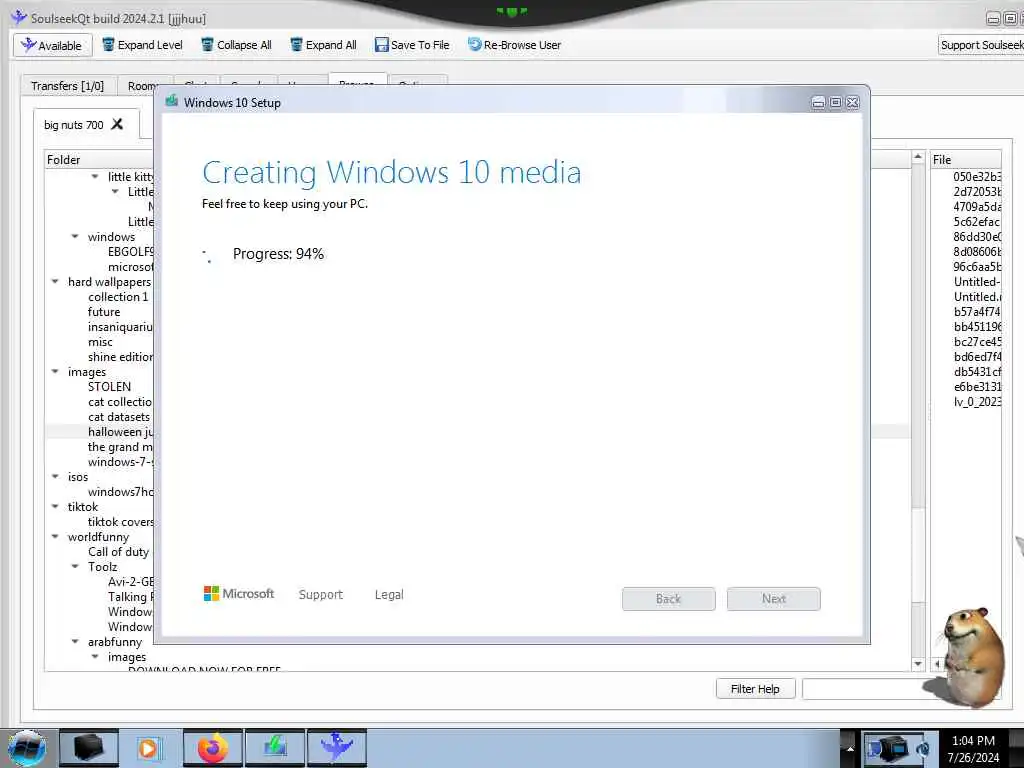Image resolution: width=1024 pixels, height=768 pixels.
Task: Open the black folder taskbar icon
Action: [x=89, y=748]
